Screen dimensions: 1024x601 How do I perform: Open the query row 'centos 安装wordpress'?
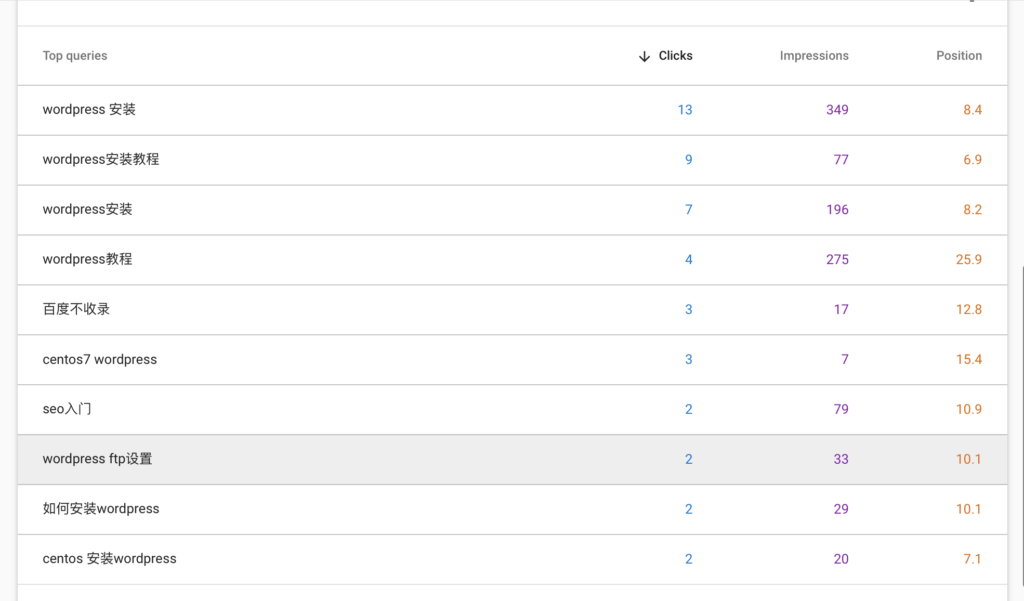[x=512, y=559]
